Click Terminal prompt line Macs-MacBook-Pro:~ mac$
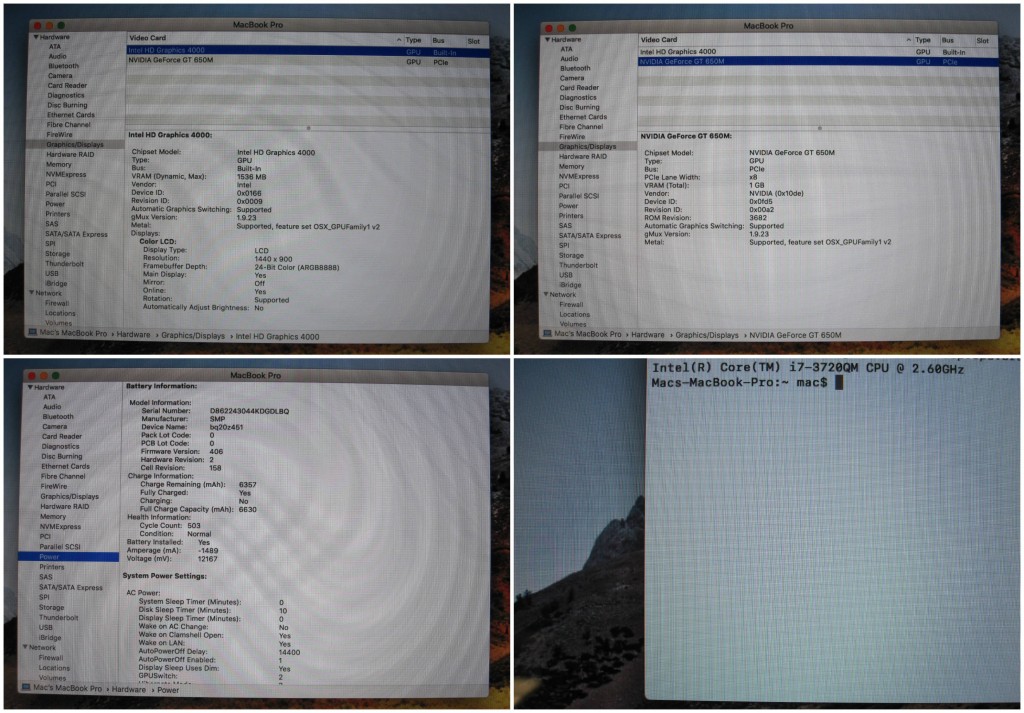This screenshot has height=713, width=1024. [739, 383]
